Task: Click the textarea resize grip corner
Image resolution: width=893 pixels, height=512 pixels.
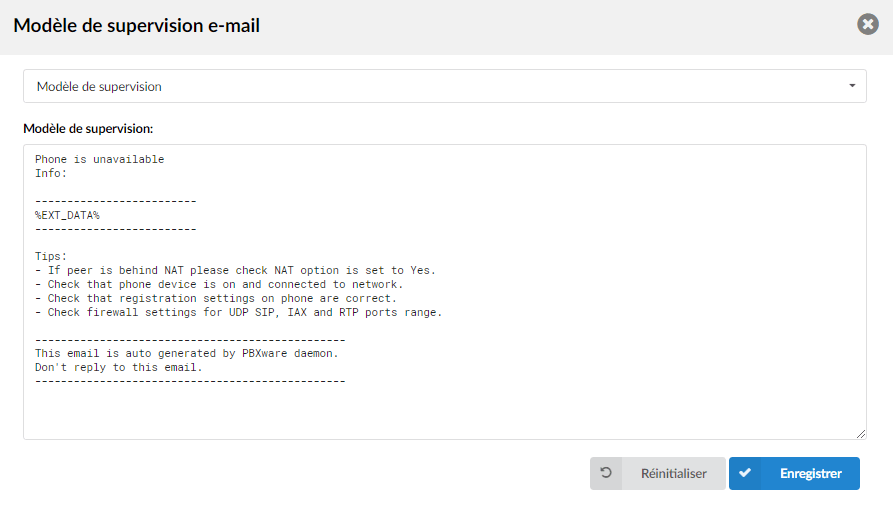Action: [861, 434]
